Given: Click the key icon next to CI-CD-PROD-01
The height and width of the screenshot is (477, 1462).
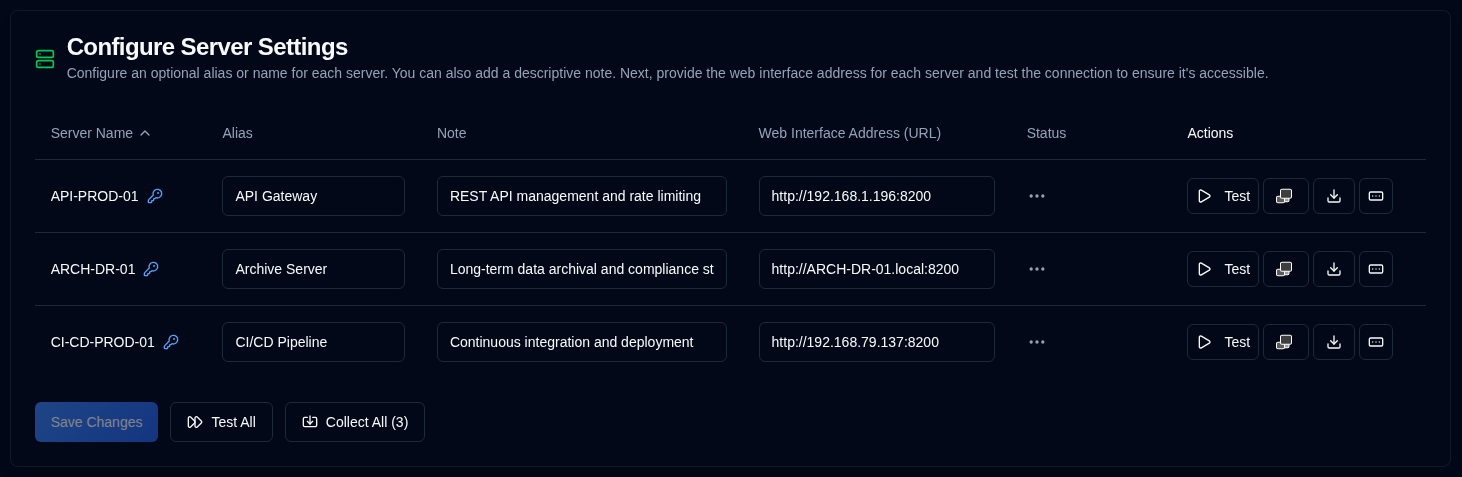Looking at the screenshot, I should [x=171, y=342].
